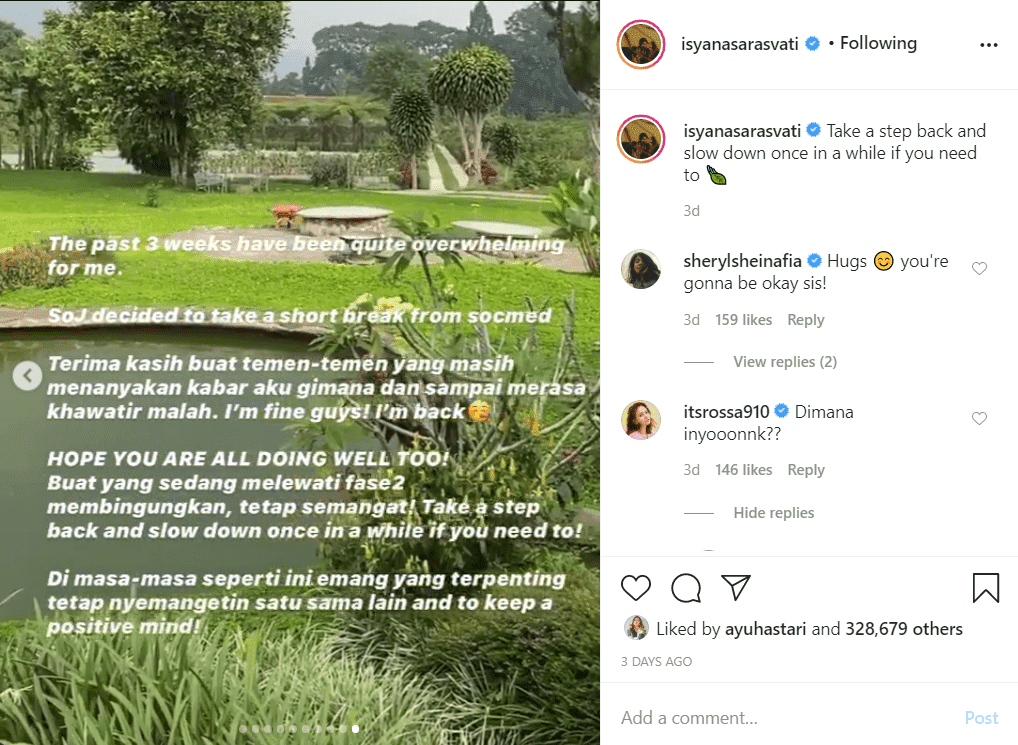
Task: Like itsrossa910's comment with the heart icon
Action: 979,418
